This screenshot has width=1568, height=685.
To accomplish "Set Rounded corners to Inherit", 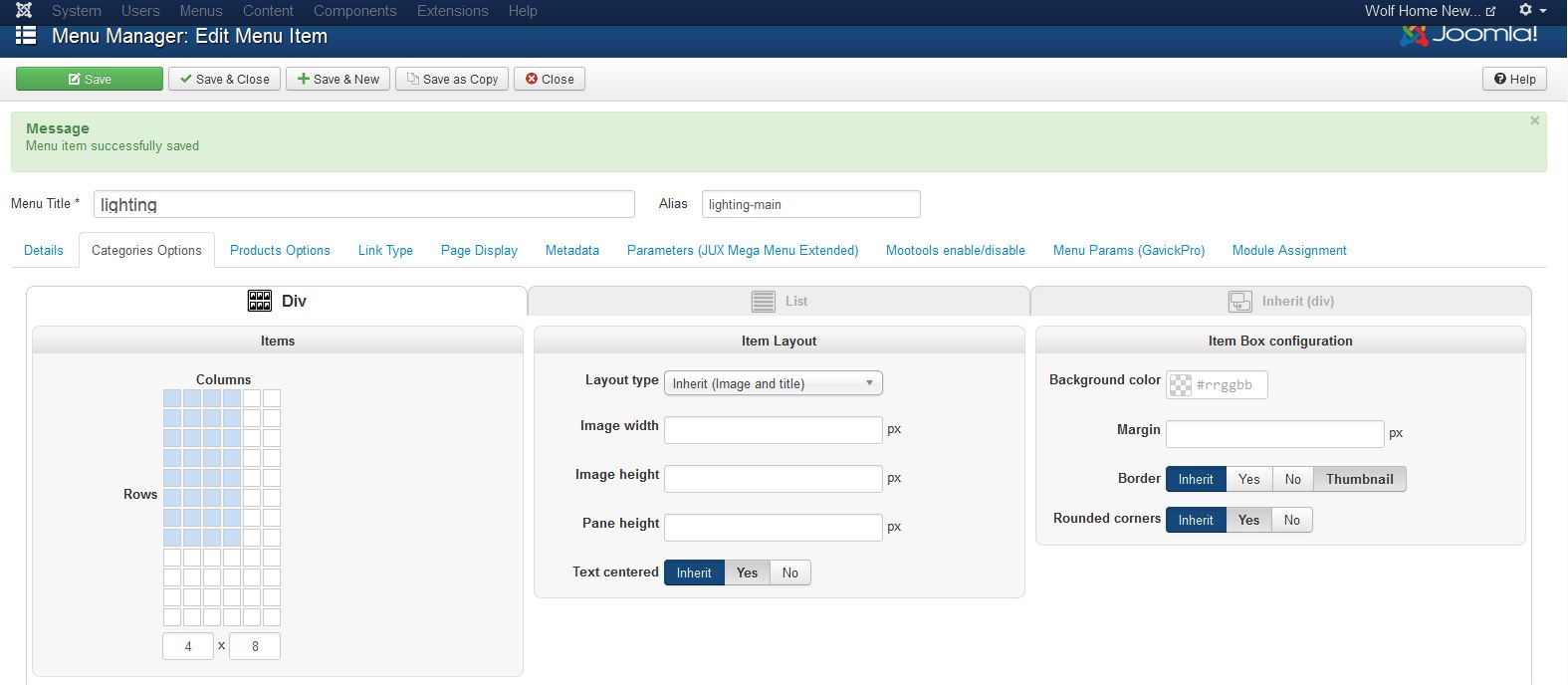I will 1196,520.
